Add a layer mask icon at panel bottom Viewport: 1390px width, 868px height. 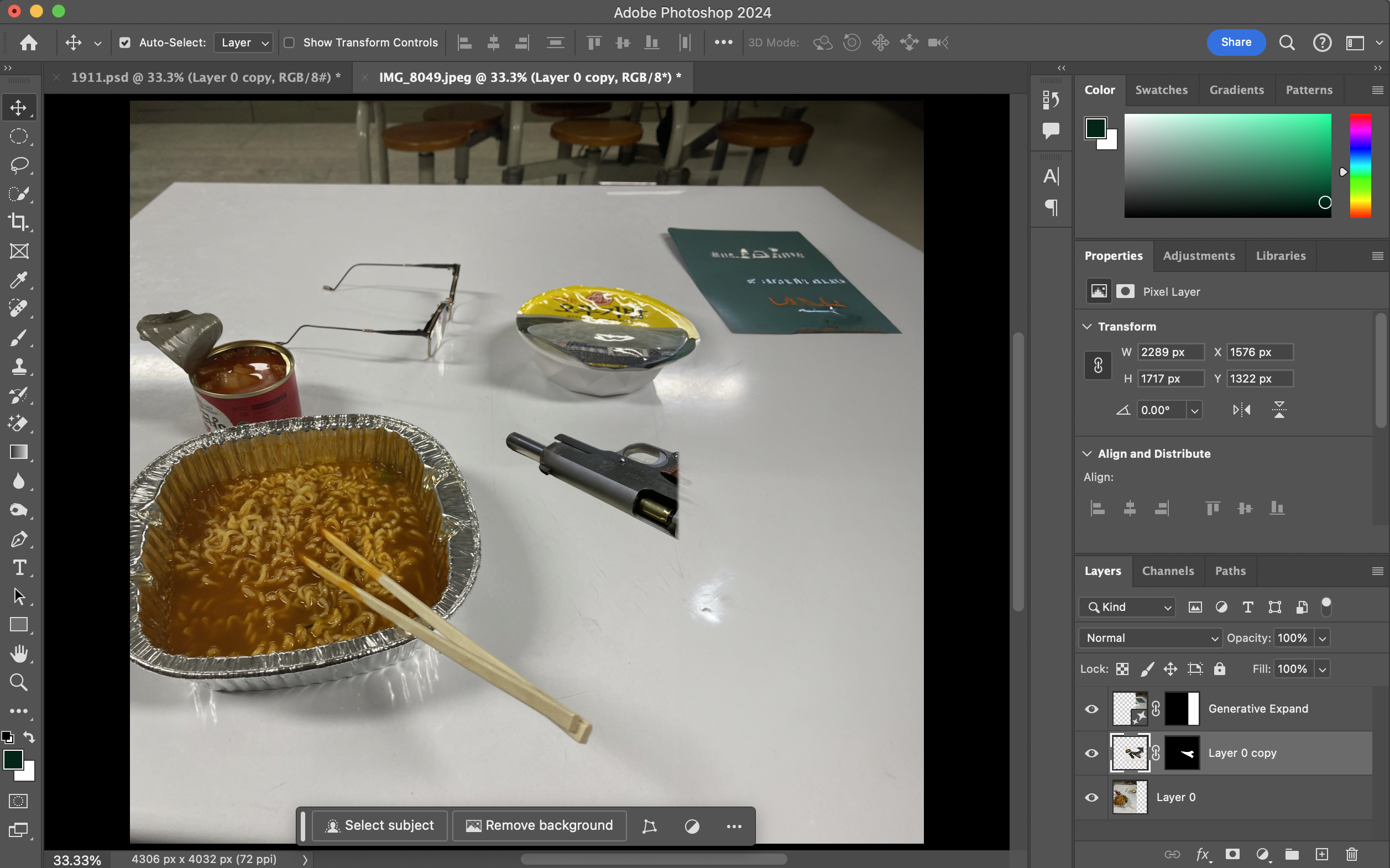coord(1232,854)
